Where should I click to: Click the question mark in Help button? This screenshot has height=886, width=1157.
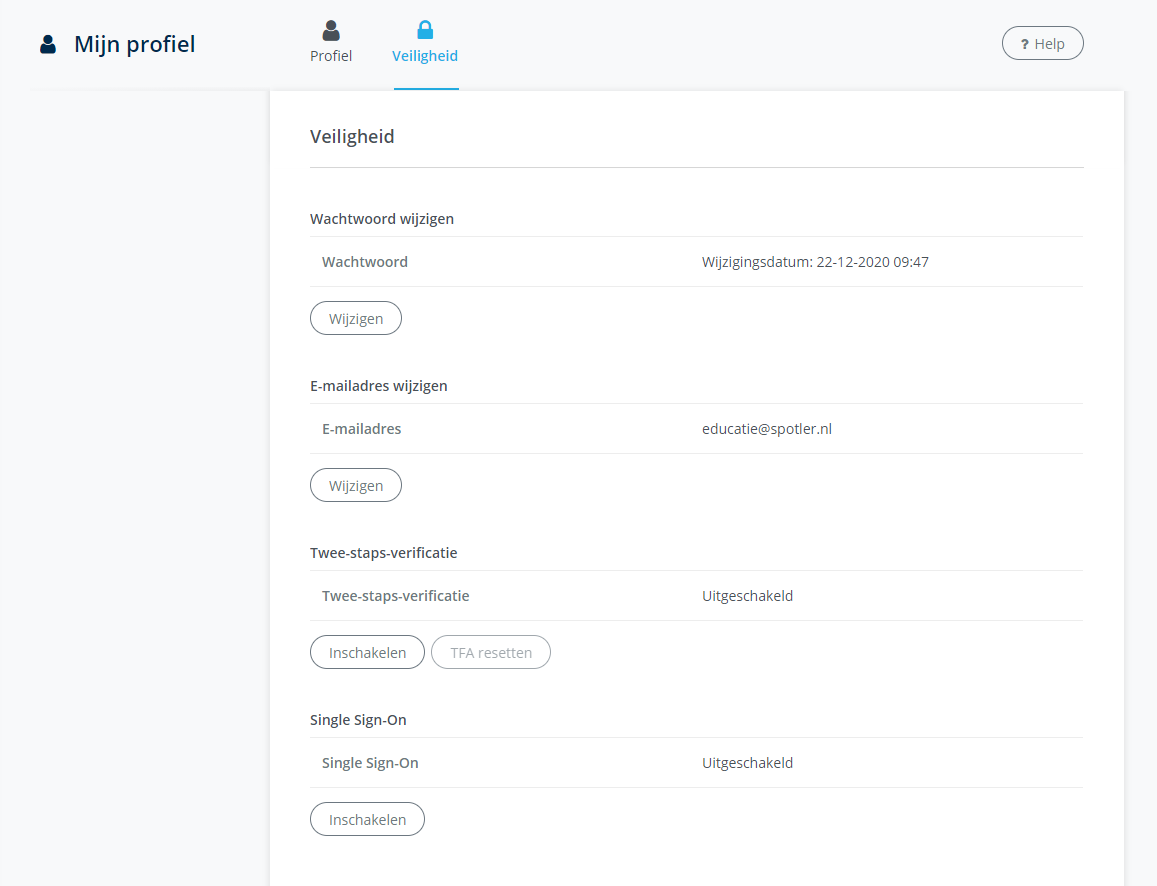point(1024,44)
